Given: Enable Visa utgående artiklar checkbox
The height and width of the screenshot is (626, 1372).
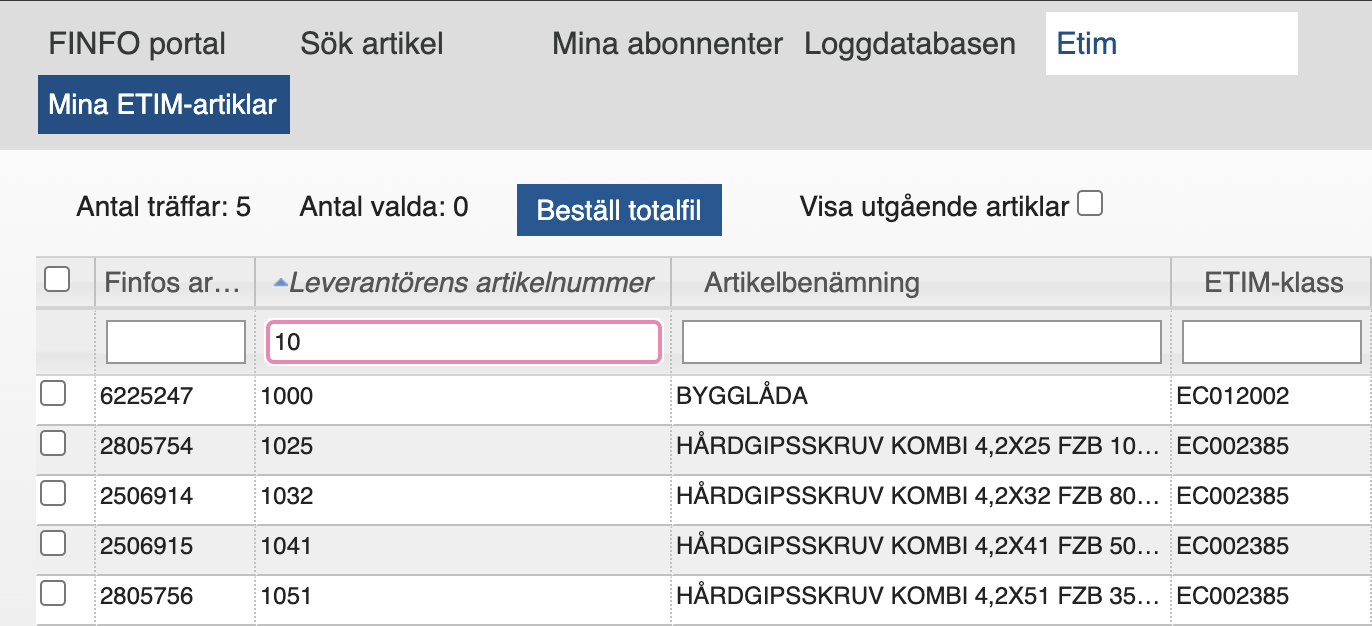Looking at the screenshot, I should (1090, 205).
